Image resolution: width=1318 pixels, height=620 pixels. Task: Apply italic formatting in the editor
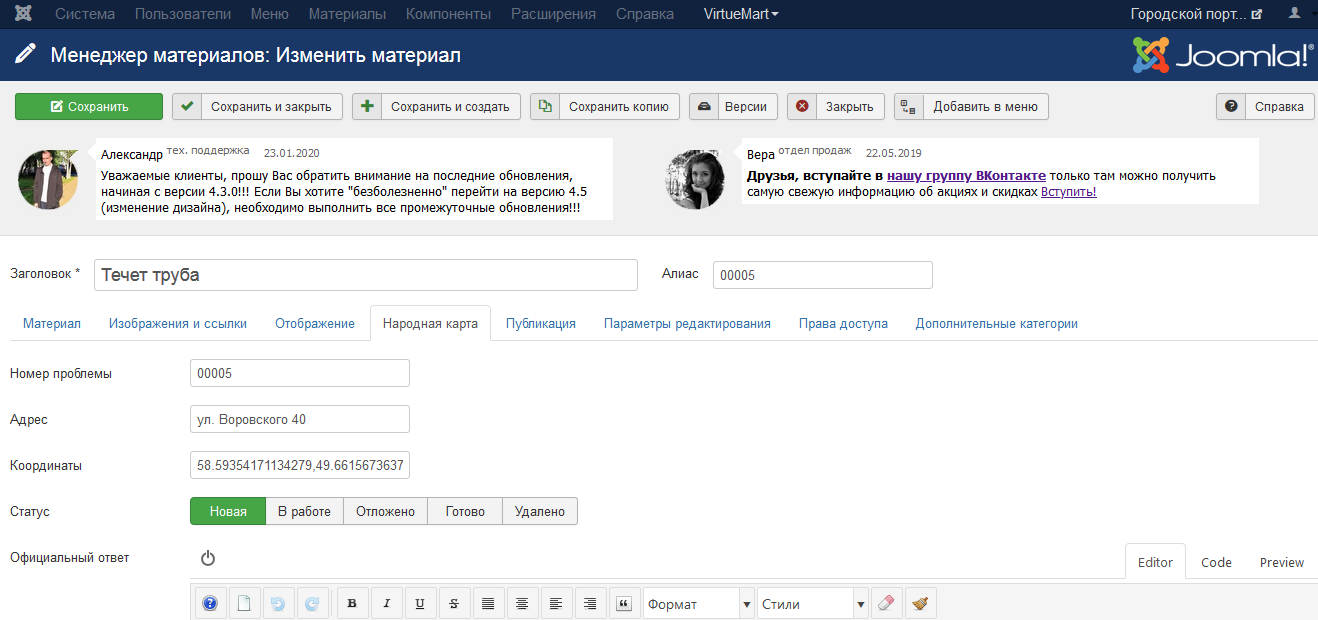click(x=386, y=604)
